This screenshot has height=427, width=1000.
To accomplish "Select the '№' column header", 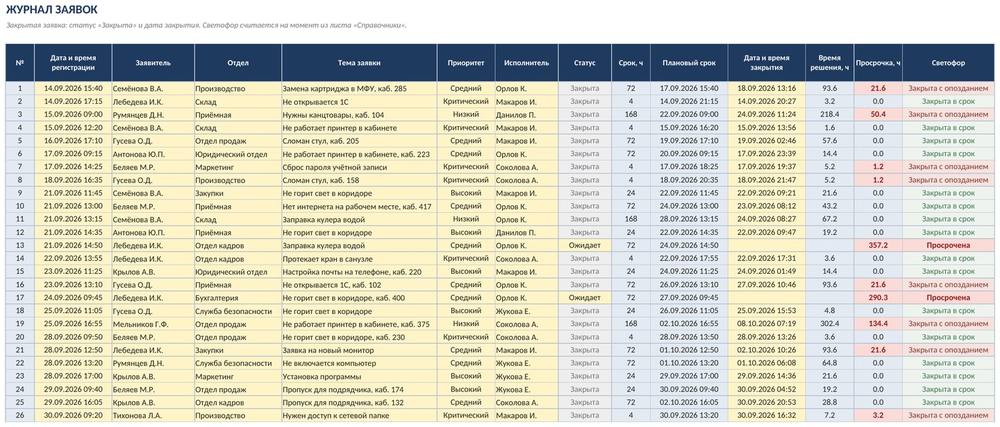I will [x=20, y=63].
